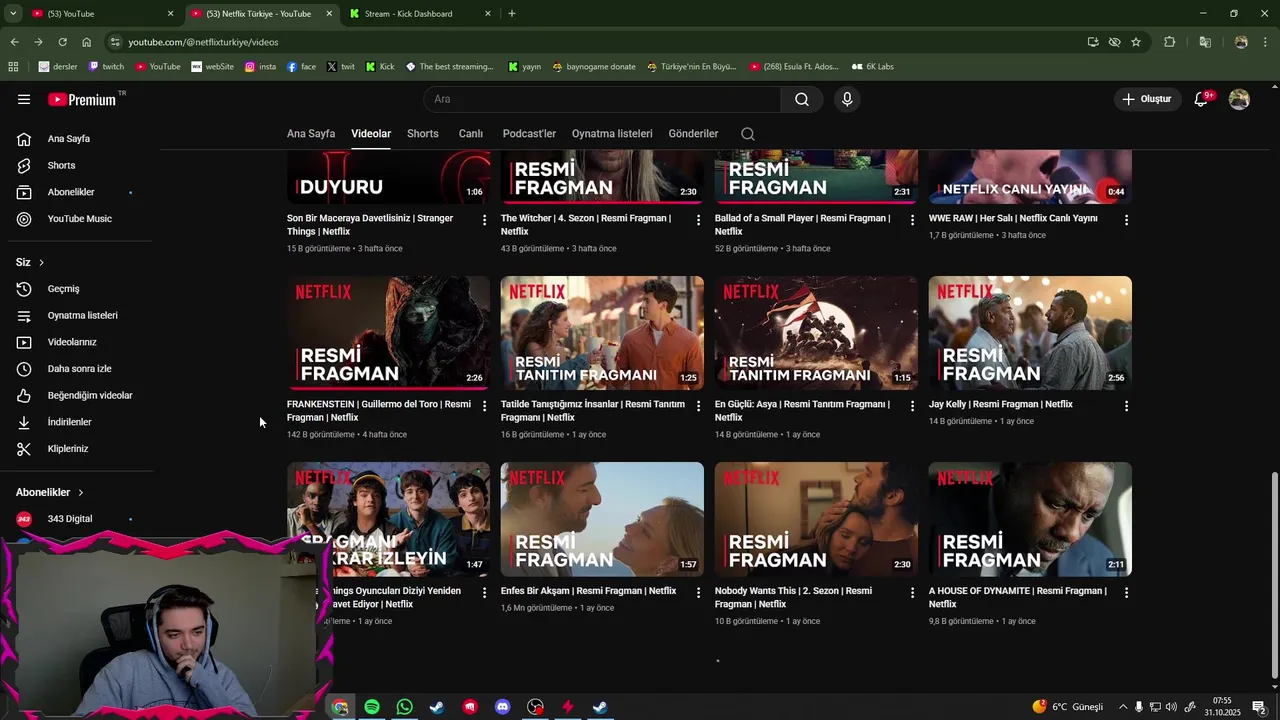Bookmark this page with star icon
The width and height of the screenshot is (1280, 720).
1136,42
